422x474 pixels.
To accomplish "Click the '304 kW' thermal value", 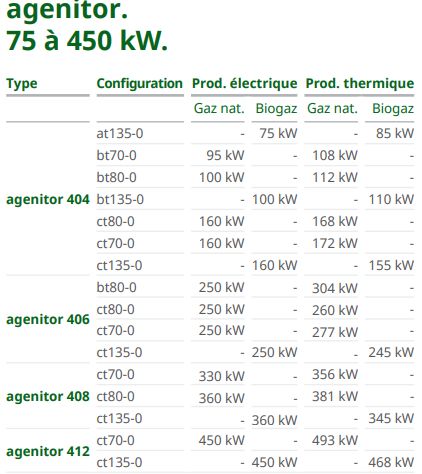I will tap(335, 288).
